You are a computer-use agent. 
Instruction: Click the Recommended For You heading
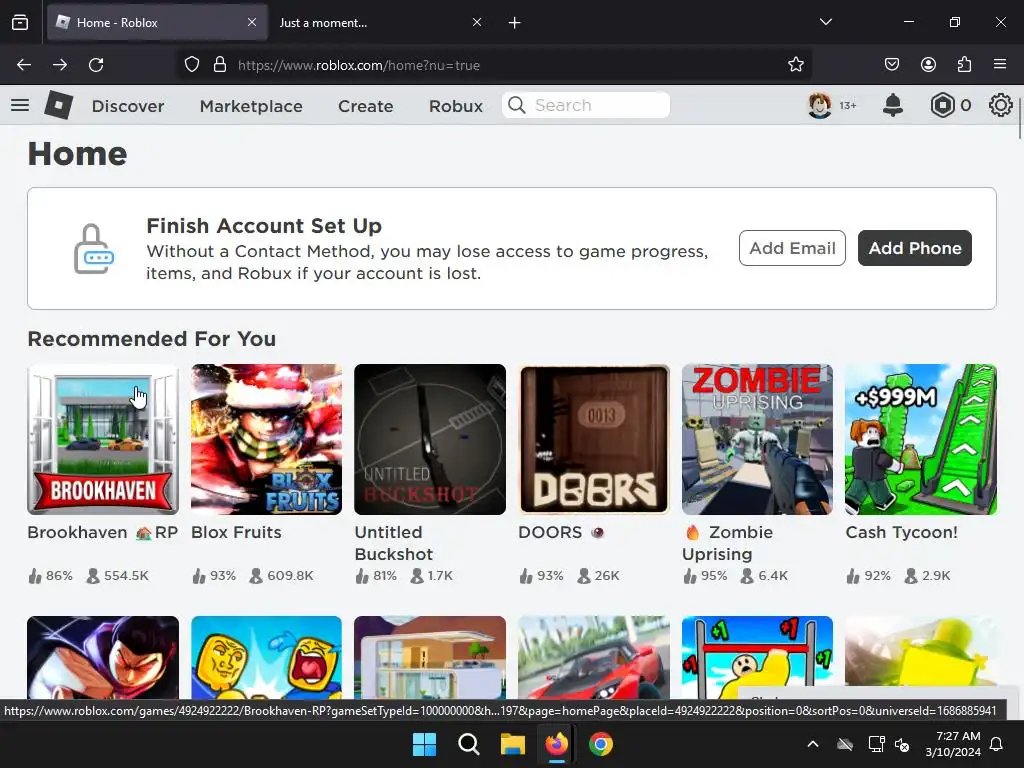point(152,339)
